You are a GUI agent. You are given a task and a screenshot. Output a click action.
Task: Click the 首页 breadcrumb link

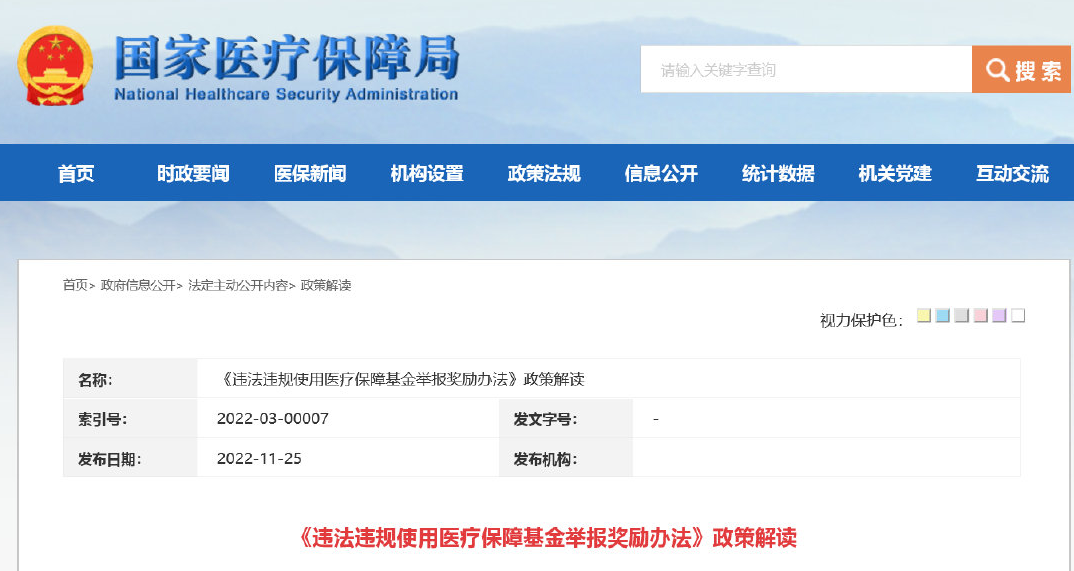point(75,286)
